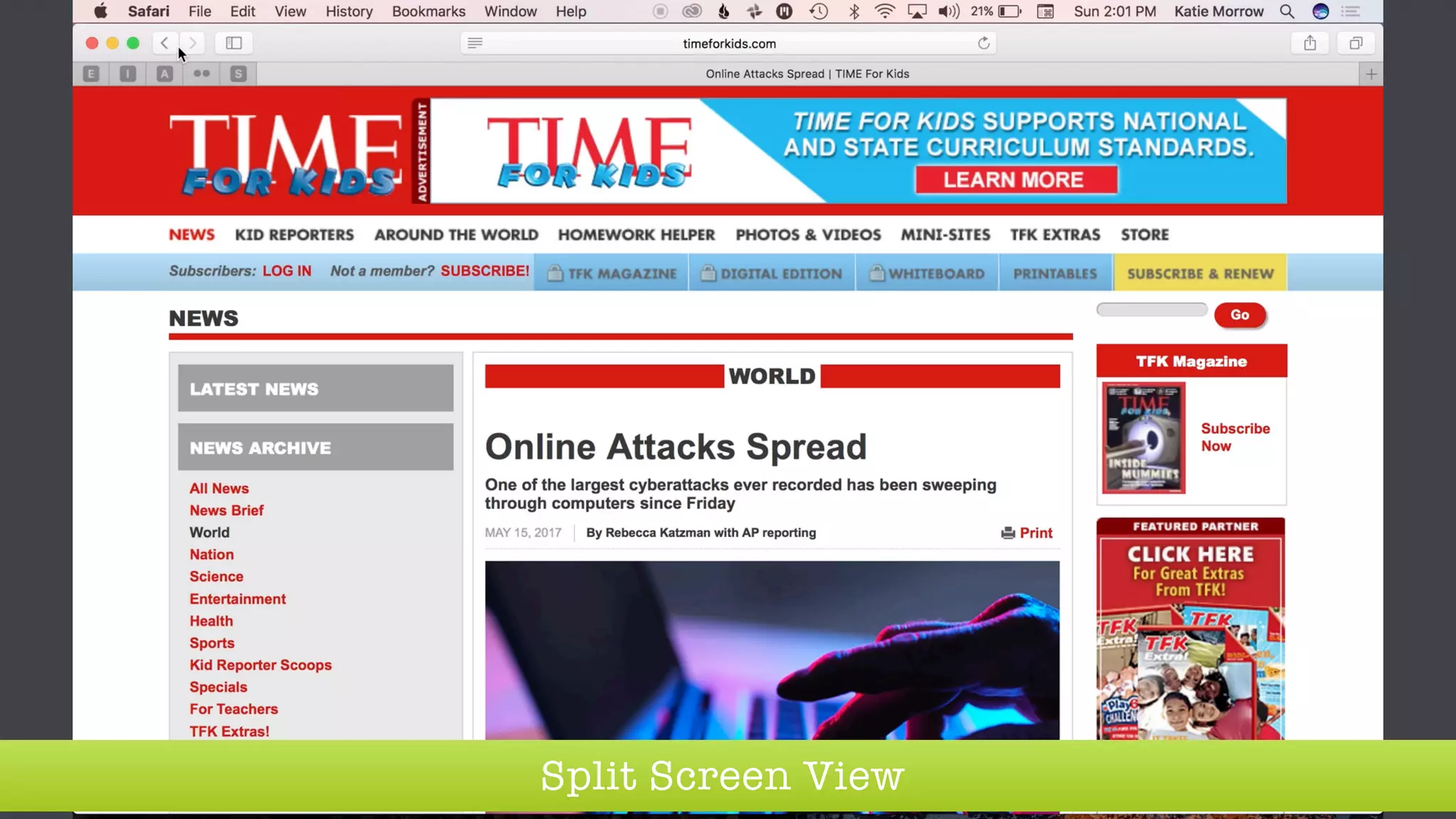Open the STORE nav link
Viewport: 1456px width, 819px height.
[x=1145, y=235]
